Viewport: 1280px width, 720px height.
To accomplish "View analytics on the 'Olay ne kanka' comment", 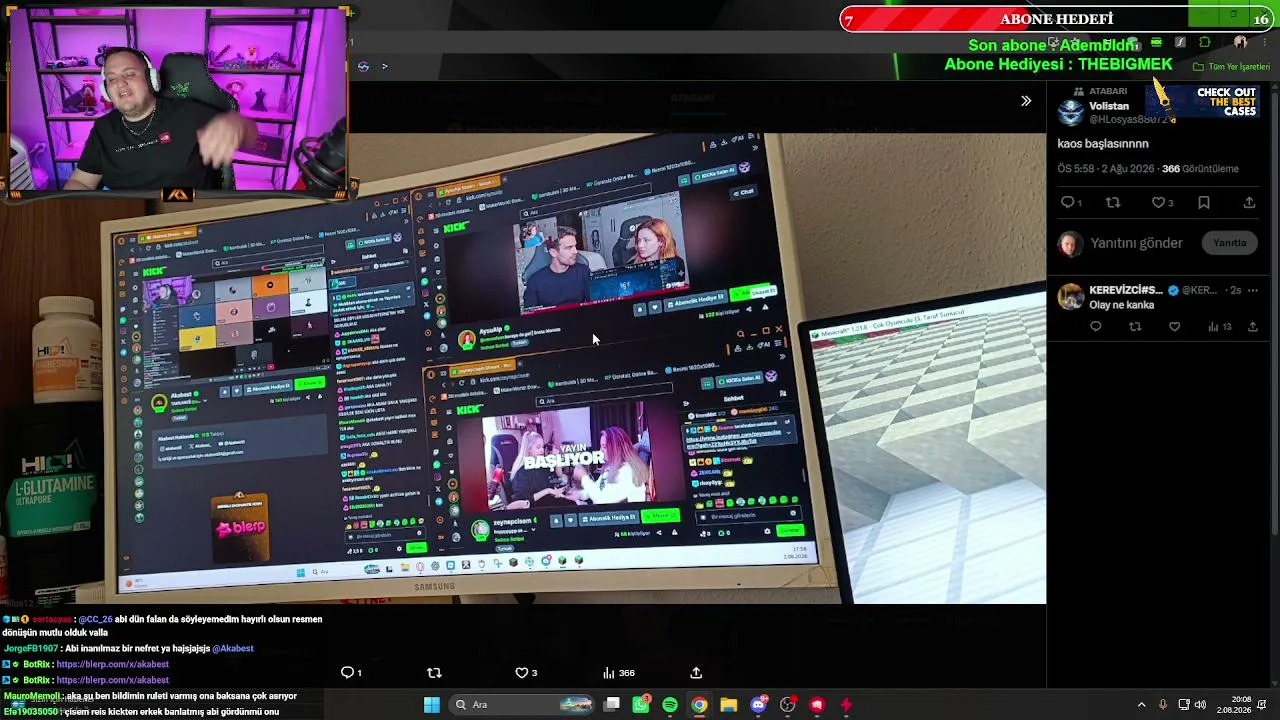I will (x=1219, y=327).
